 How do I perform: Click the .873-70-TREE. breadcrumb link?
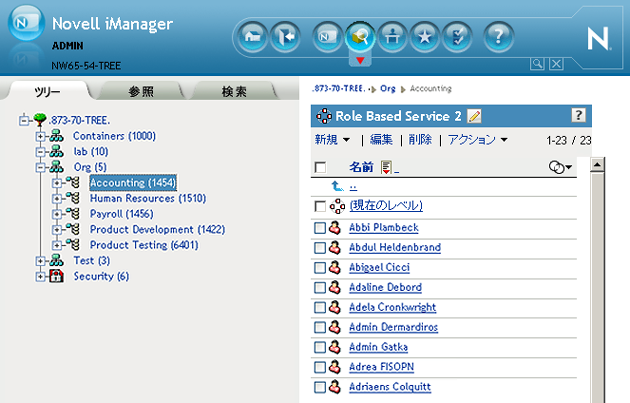click(x=338, y=88)
